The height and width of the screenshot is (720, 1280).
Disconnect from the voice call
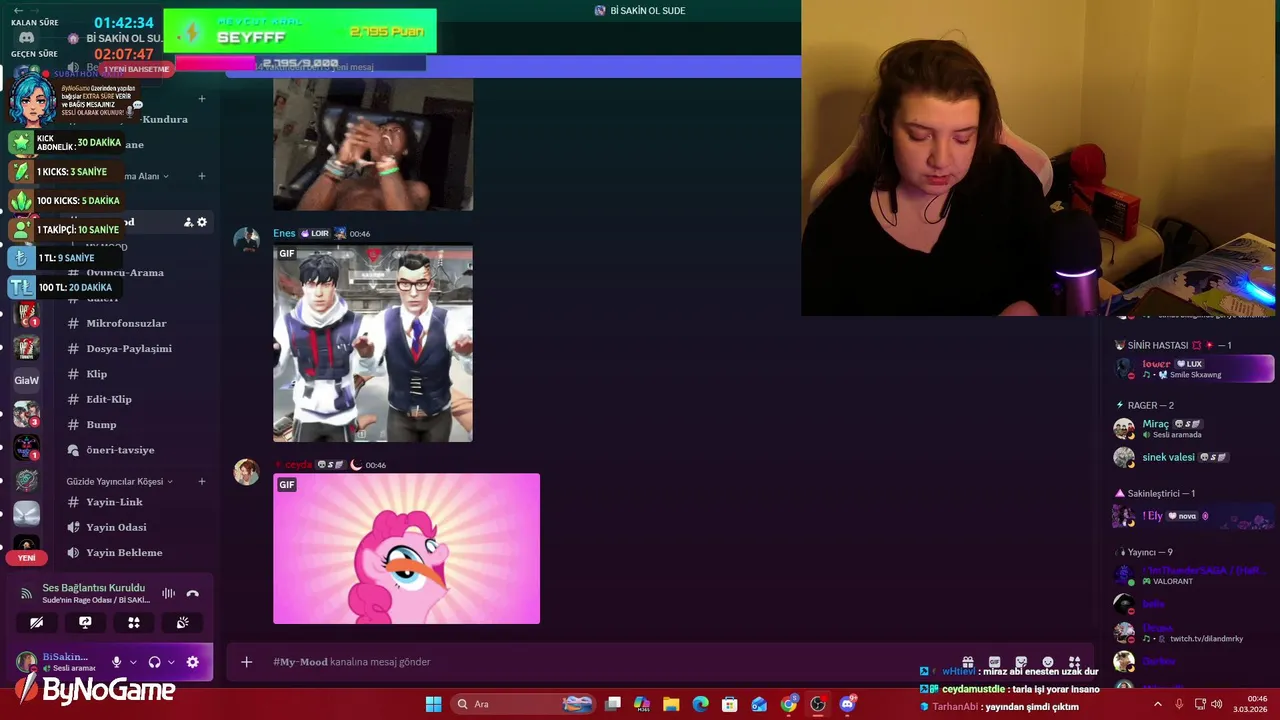point(193,594)
